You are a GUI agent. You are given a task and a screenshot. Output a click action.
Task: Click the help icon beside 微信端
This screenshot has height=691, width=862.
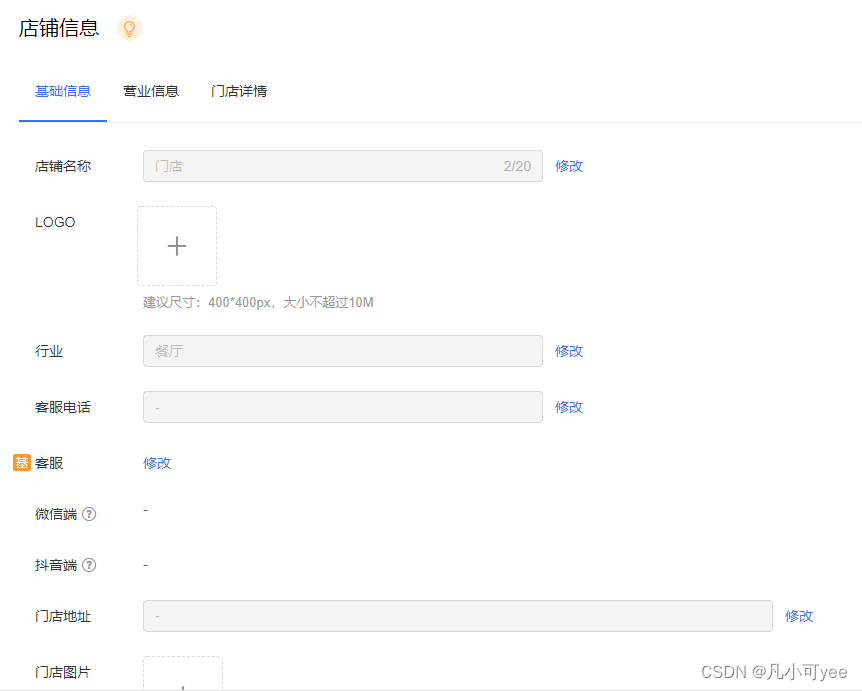[x=89, y=514]
